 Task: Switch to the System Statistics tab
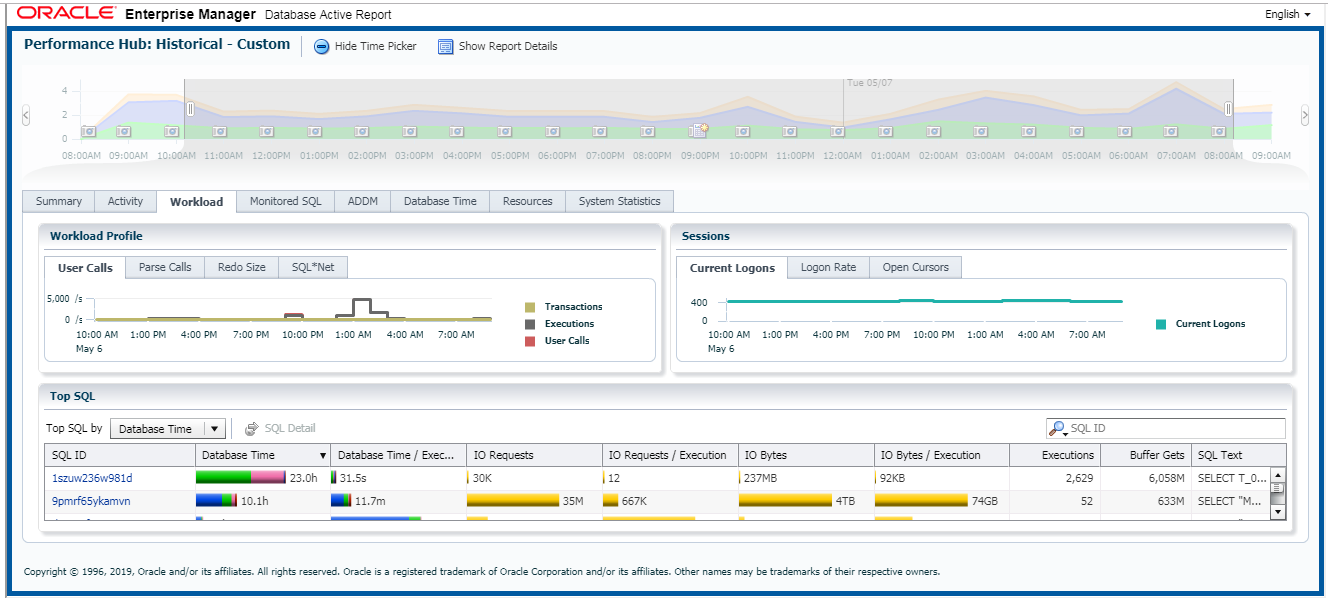(x=619, y=201)
